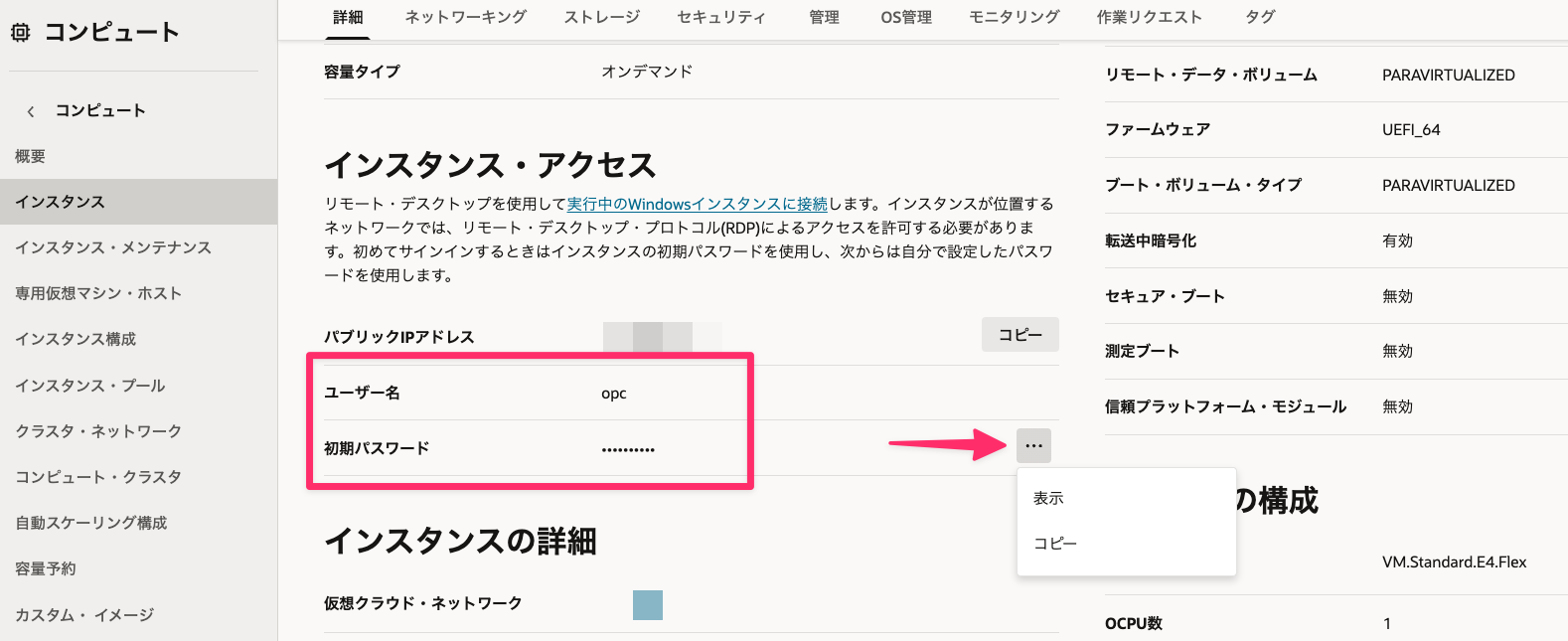Click the 転送中暗号化 有効 value

point(1398,240)
